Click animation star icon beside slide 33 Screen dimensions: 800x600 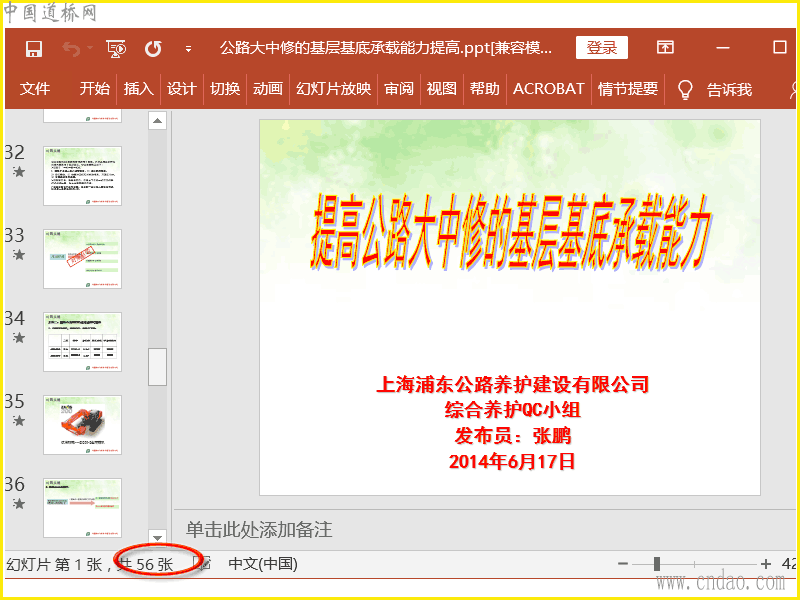19,255
